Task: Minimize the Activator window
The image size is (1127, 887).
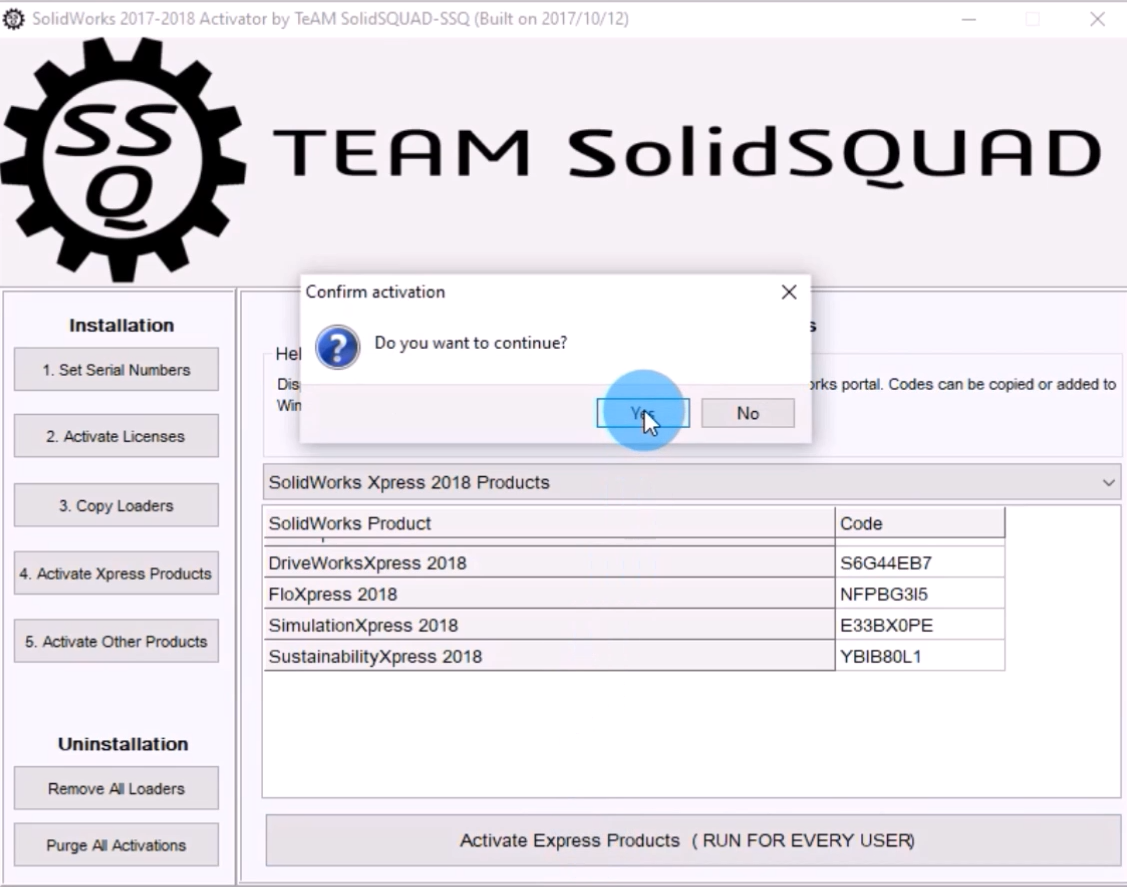Action: point(968,19)
